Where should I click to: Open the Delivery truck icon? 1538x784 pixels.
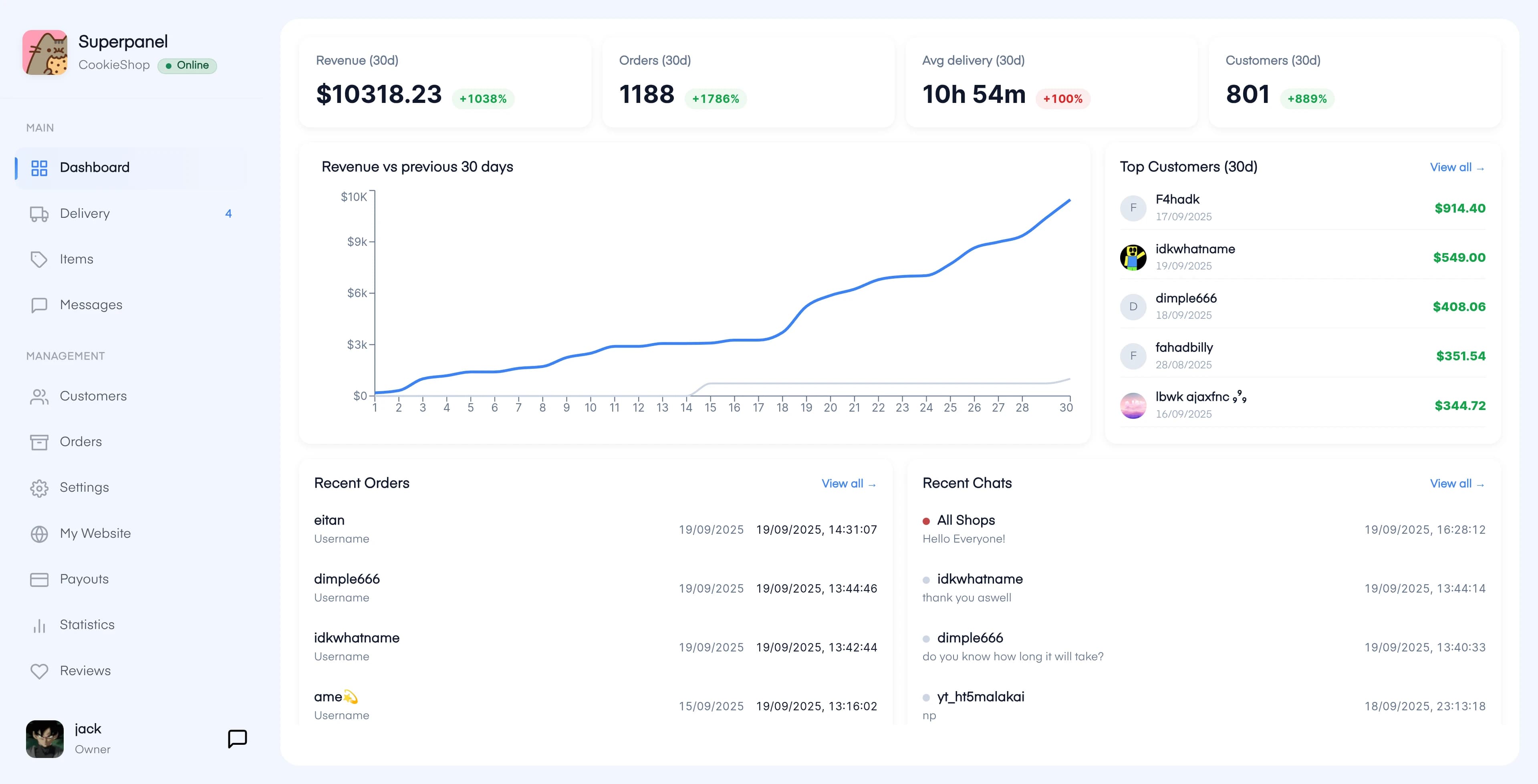click(39, 213)
